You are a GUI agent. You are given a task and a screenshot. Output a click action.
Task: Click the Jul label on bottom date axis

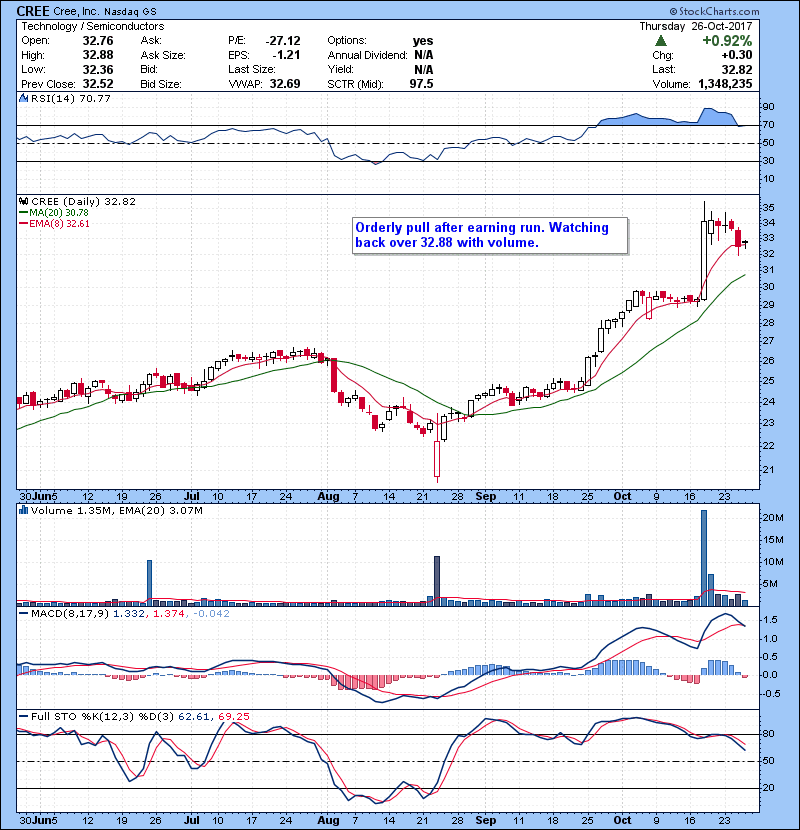point(192,820)
